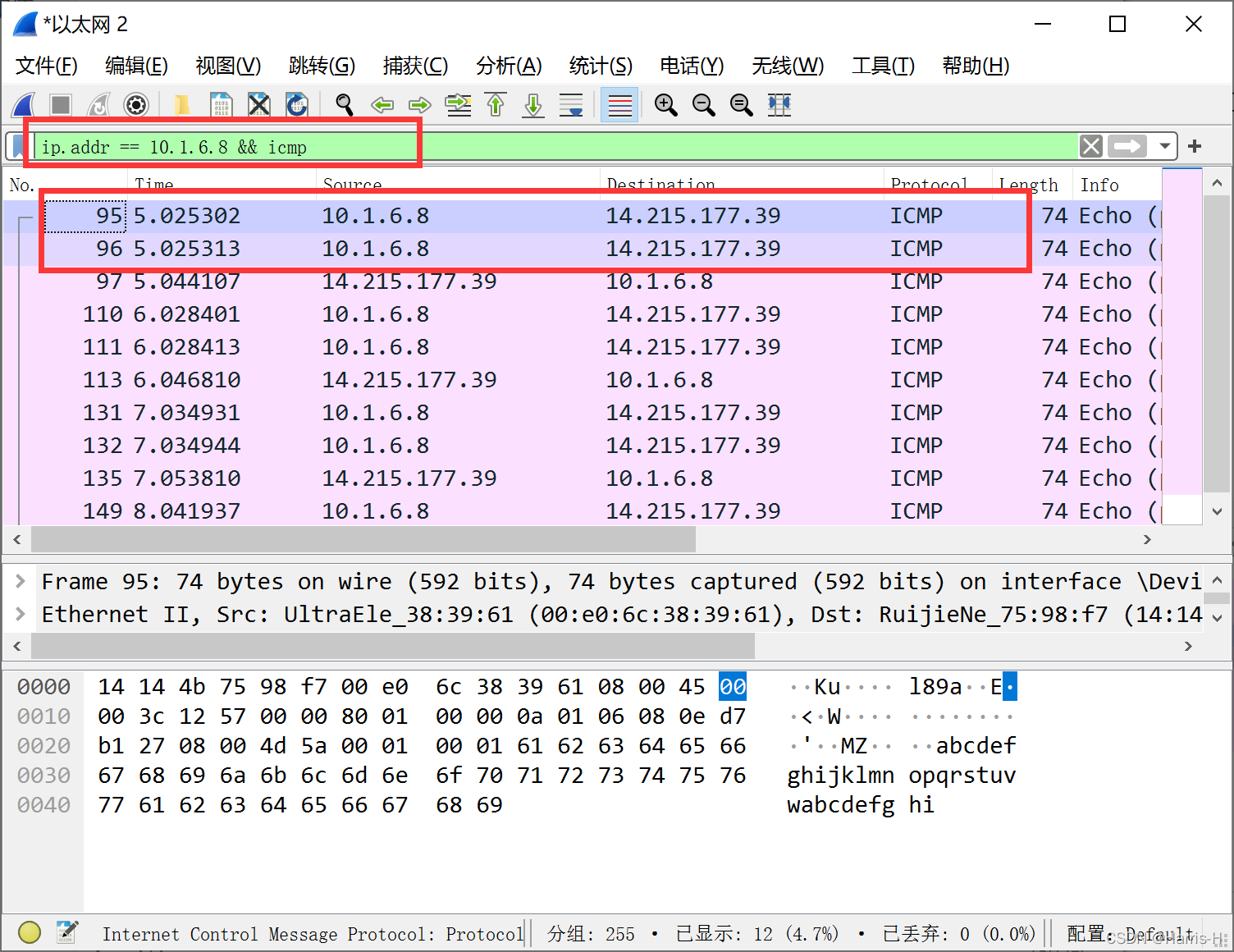Expand the Ethernet II details row

21,614
